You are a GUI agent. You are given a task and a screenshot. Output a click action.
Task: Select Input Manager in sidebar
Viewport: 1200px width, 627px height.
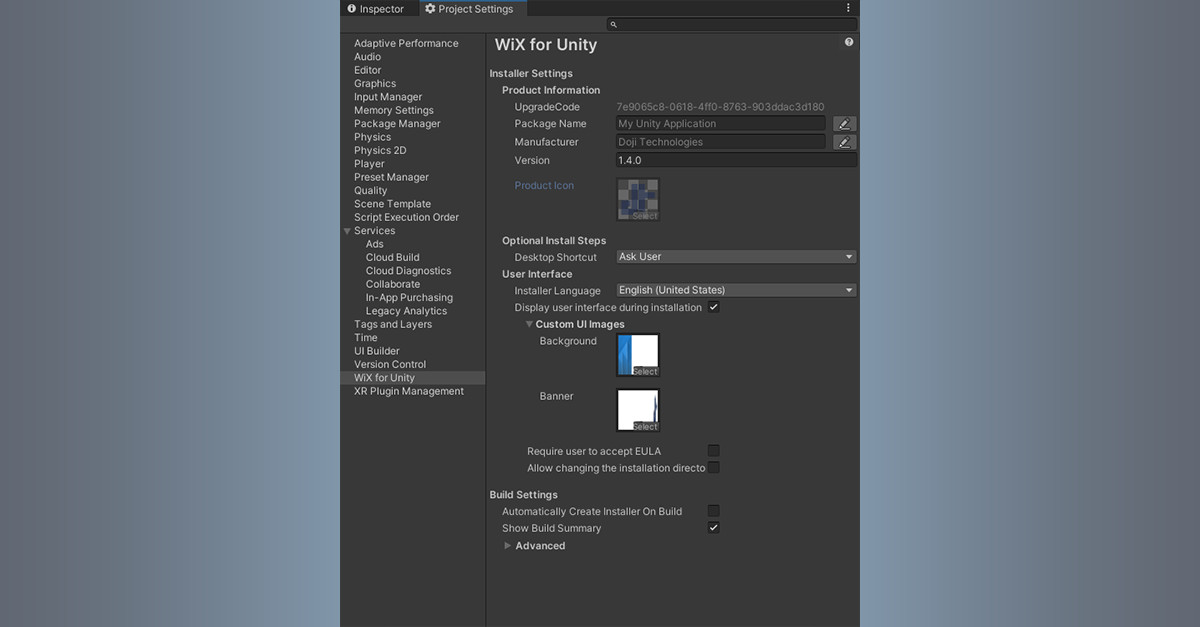tap(388, 97)
